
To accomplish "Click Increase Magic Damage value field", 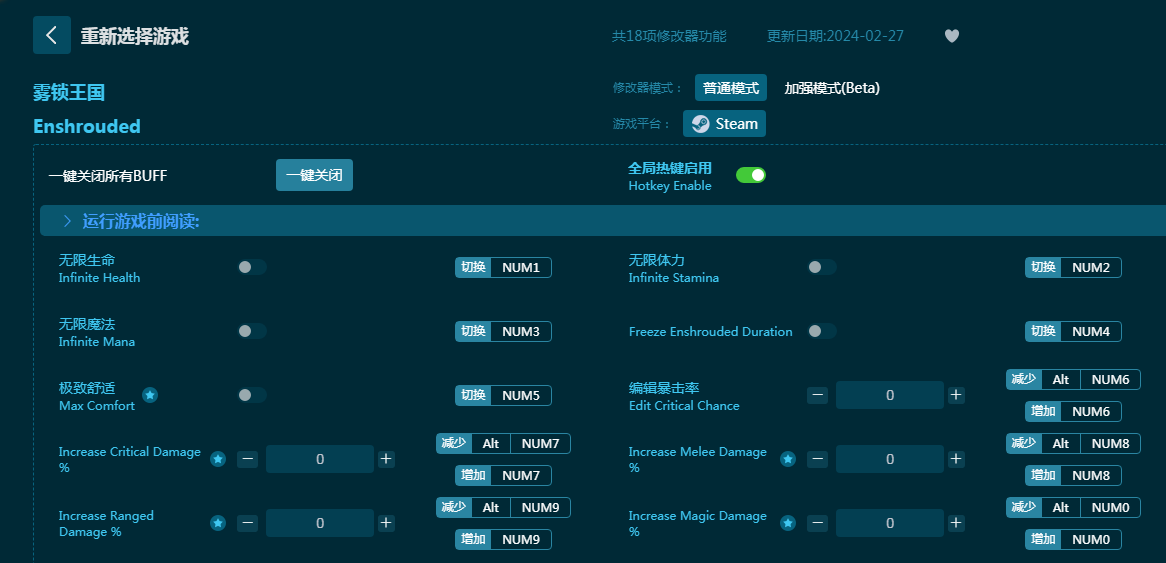I will click(x=890, y=523).
